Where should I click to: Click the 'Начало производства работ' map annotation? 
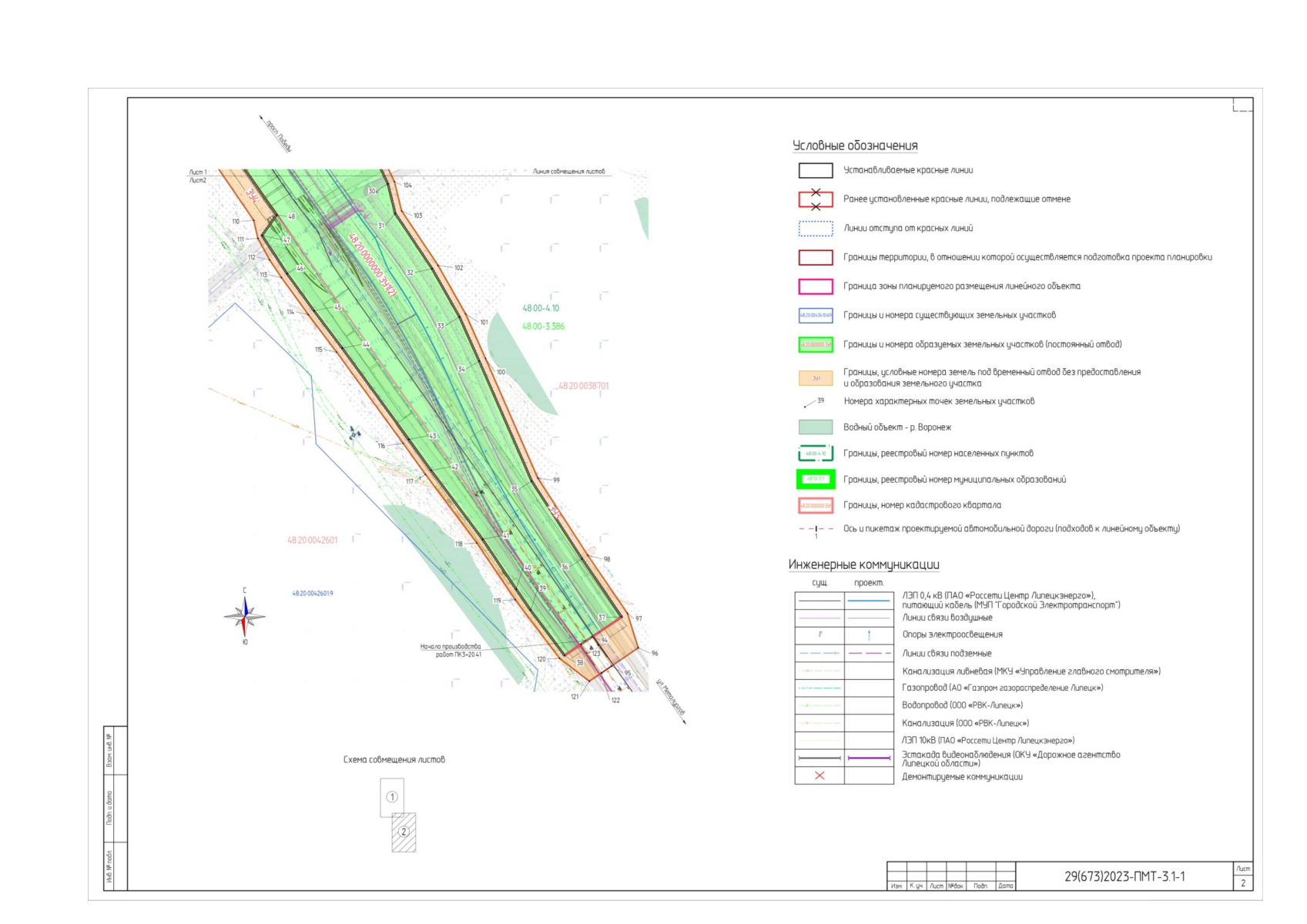(451, 651)
